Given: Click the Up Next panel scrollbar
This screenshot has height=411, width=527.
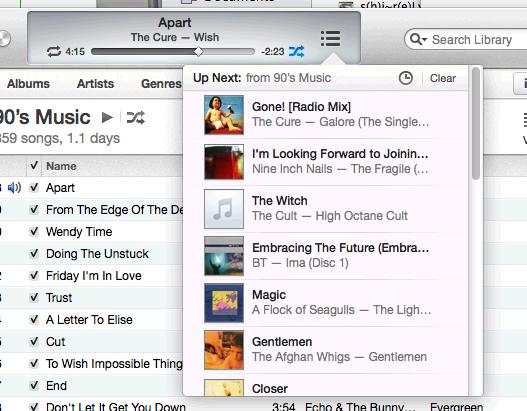Looking at the screenshot, I should 476,124.
